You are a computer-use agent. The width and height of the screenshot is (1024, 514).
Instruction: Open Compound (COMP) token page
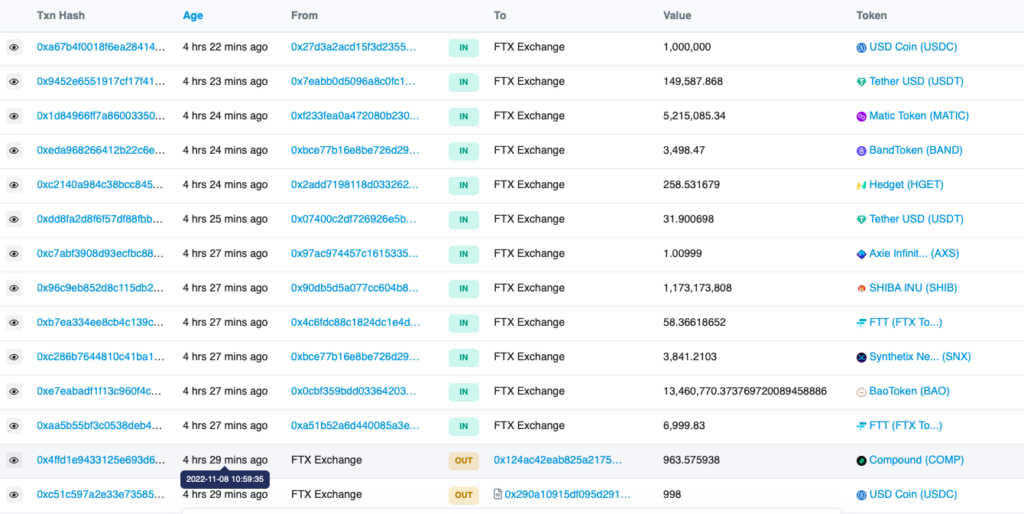click(x=916, y=460)
